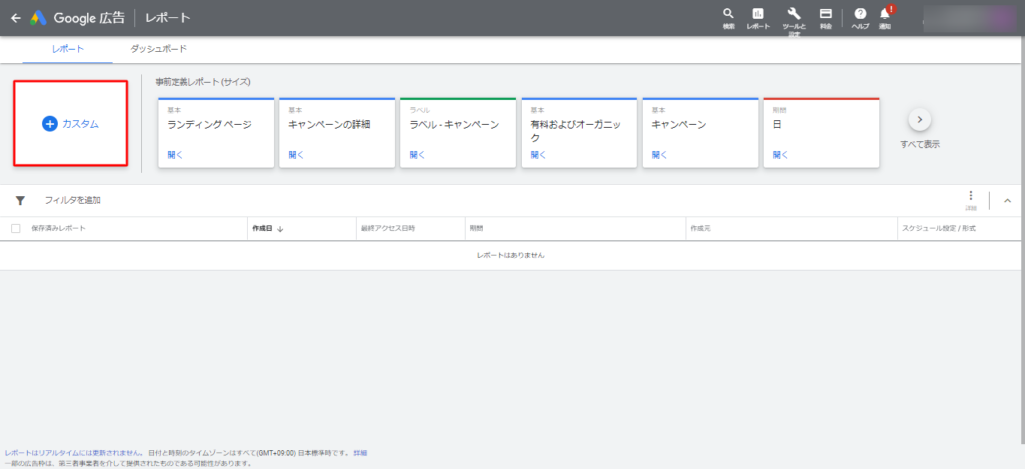
Task: Open the ランディング ページ report via 開く
Action: pyautogui.click(x=175, y=155)
